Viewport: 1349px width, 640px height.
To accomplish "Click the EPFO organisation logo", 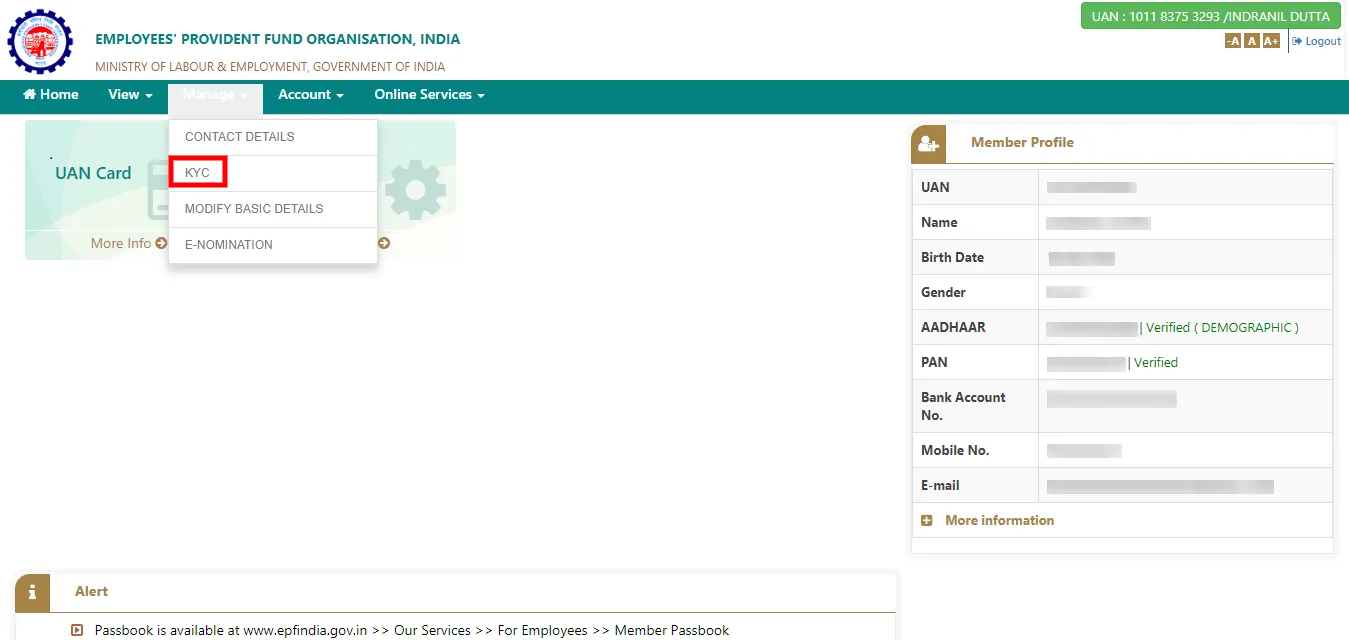I will click(x=41, y=42).
